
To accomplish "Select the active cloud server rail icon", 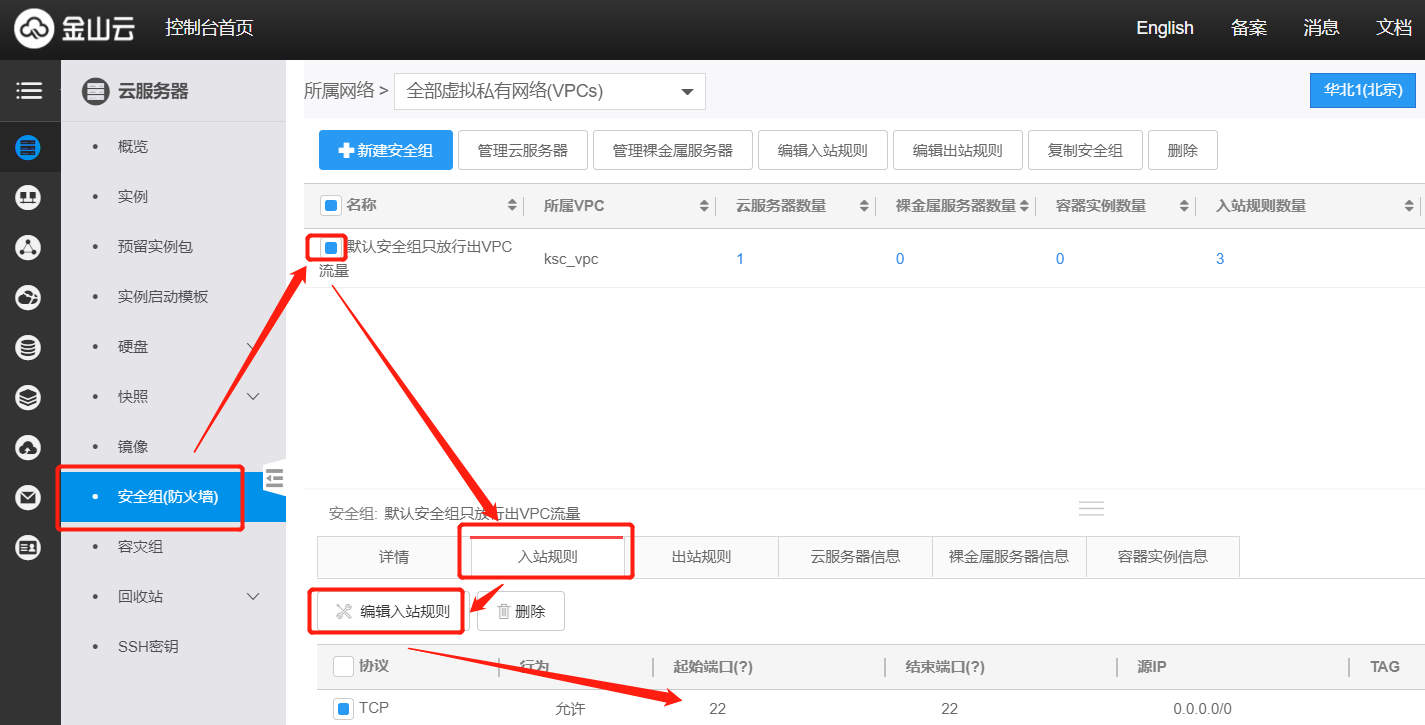I will 29,148.
